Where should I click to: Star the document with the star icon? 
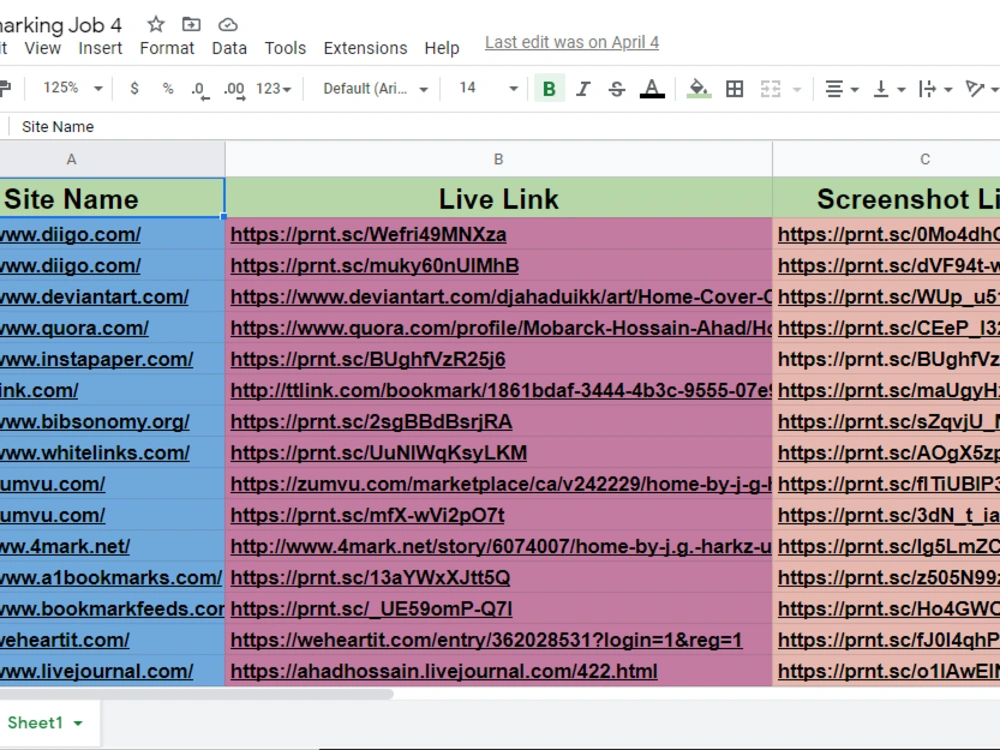coord(156,25)
